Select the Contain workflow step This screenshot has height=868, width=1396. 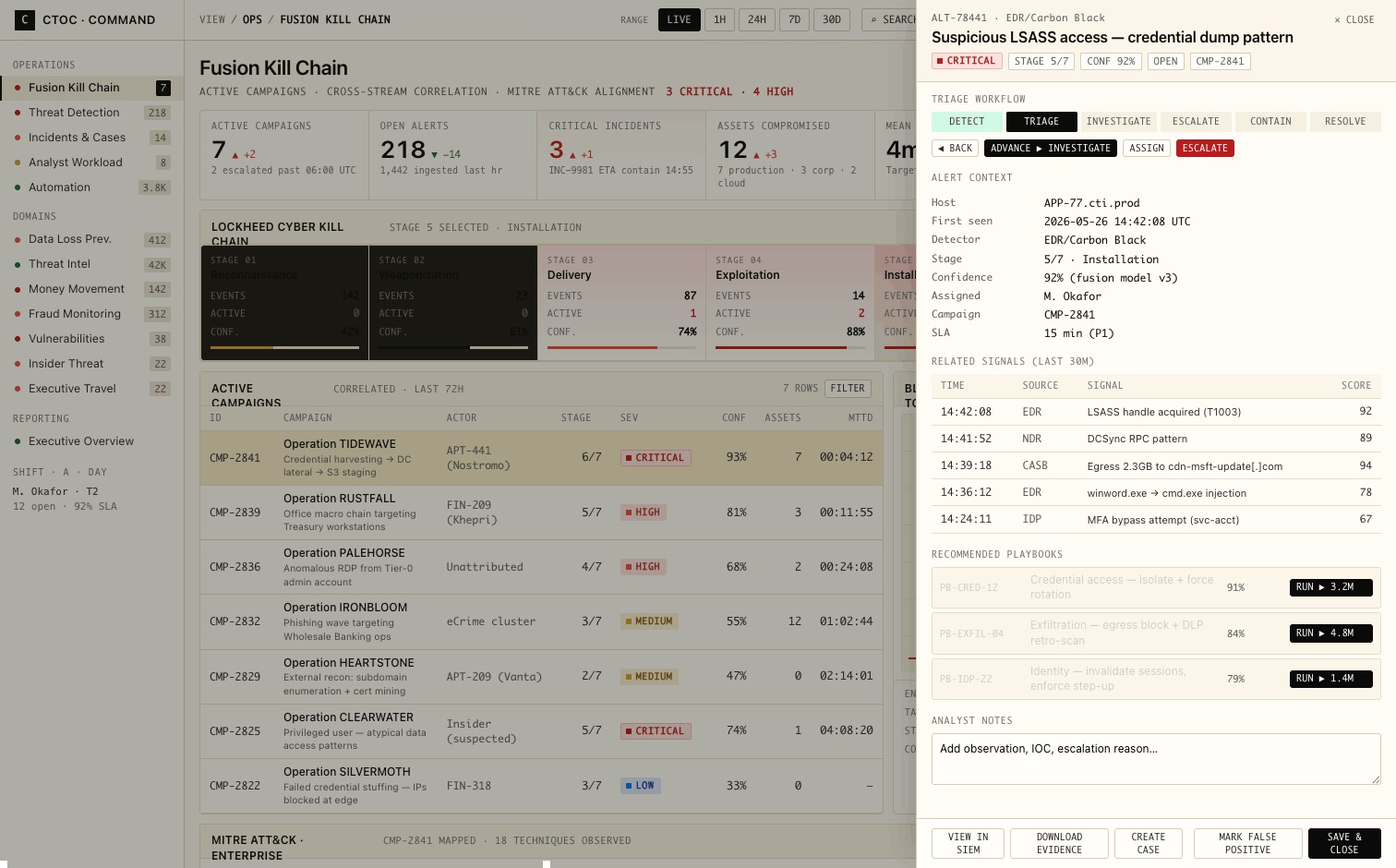(x=1270, y=121)
